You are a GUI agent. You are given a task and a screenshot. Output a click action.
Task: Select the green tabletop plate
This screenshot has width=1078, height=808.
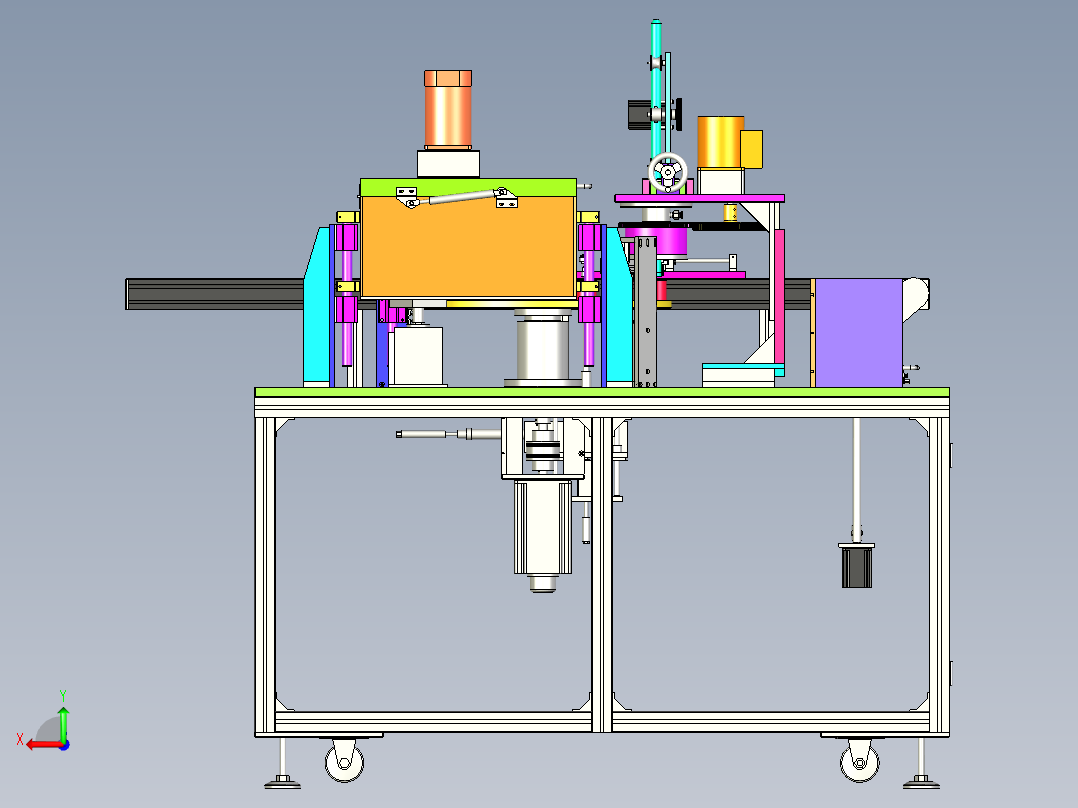click(602, 392)
